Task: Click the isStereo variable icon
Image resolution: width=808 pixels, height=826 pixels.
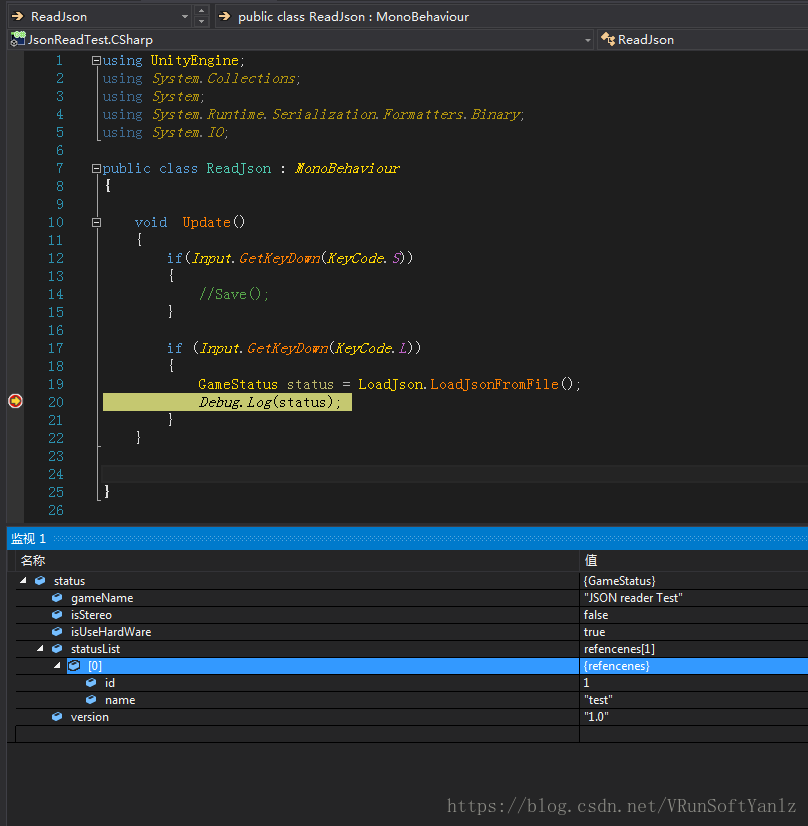Action: 57,615
